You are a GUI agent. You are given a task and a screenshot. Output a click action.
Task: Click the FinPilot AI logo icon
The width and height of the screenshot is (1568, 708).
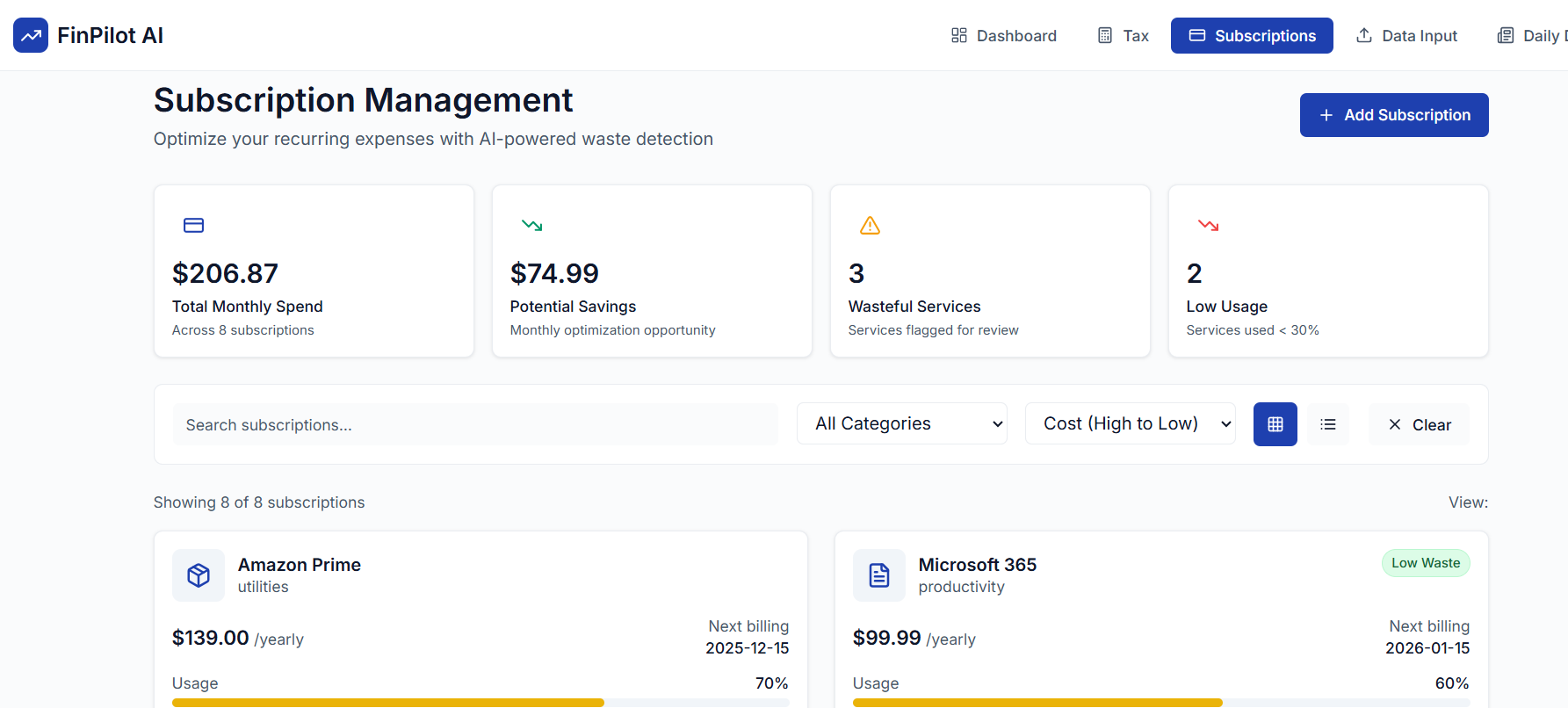(x=31, y=35)
